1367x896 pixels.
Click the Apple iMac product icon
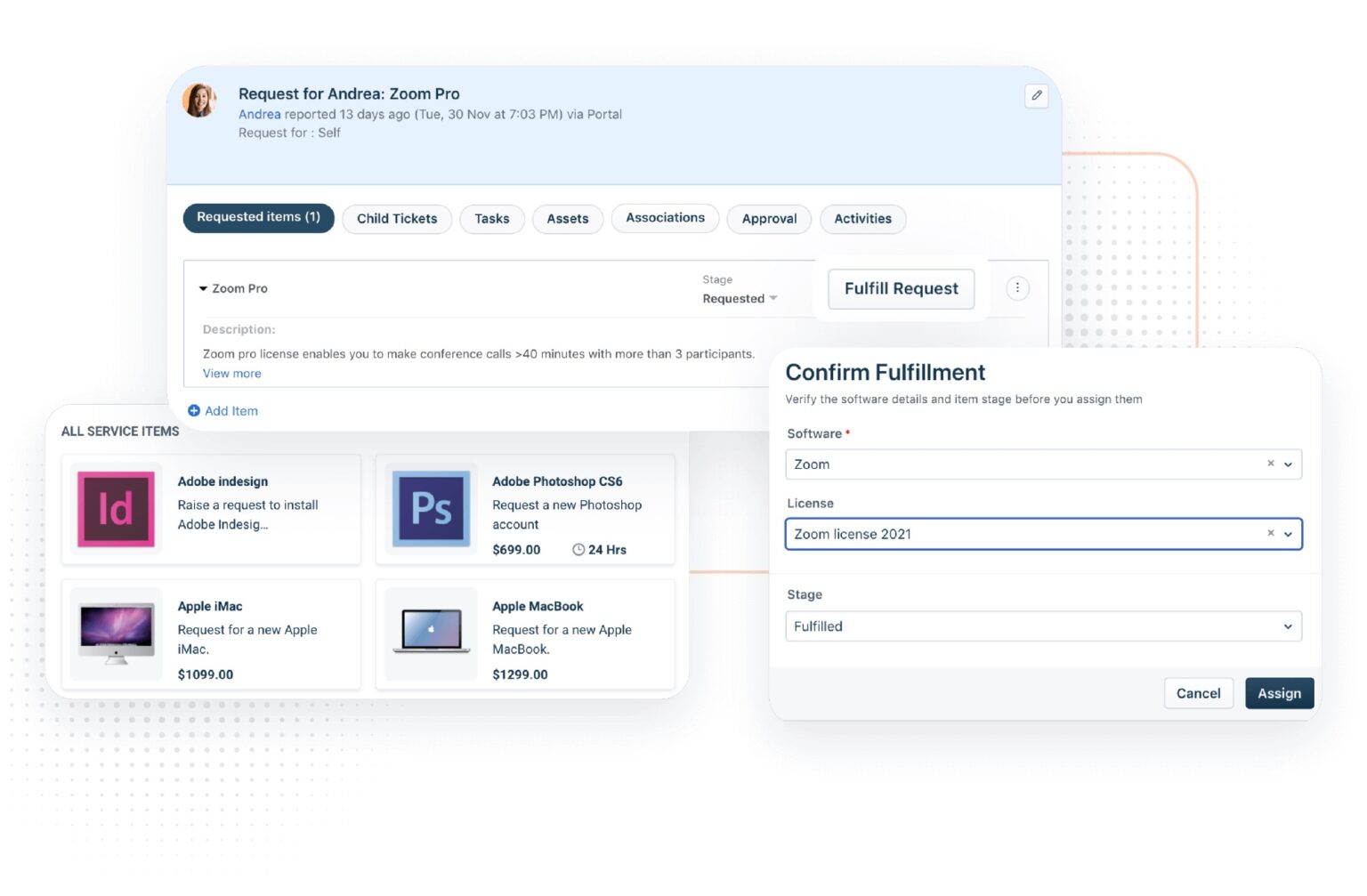point(115,633)
